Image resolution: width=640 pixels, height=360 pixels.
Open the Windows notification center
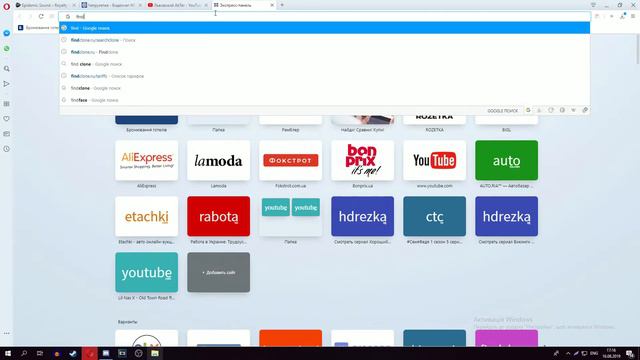630,353
